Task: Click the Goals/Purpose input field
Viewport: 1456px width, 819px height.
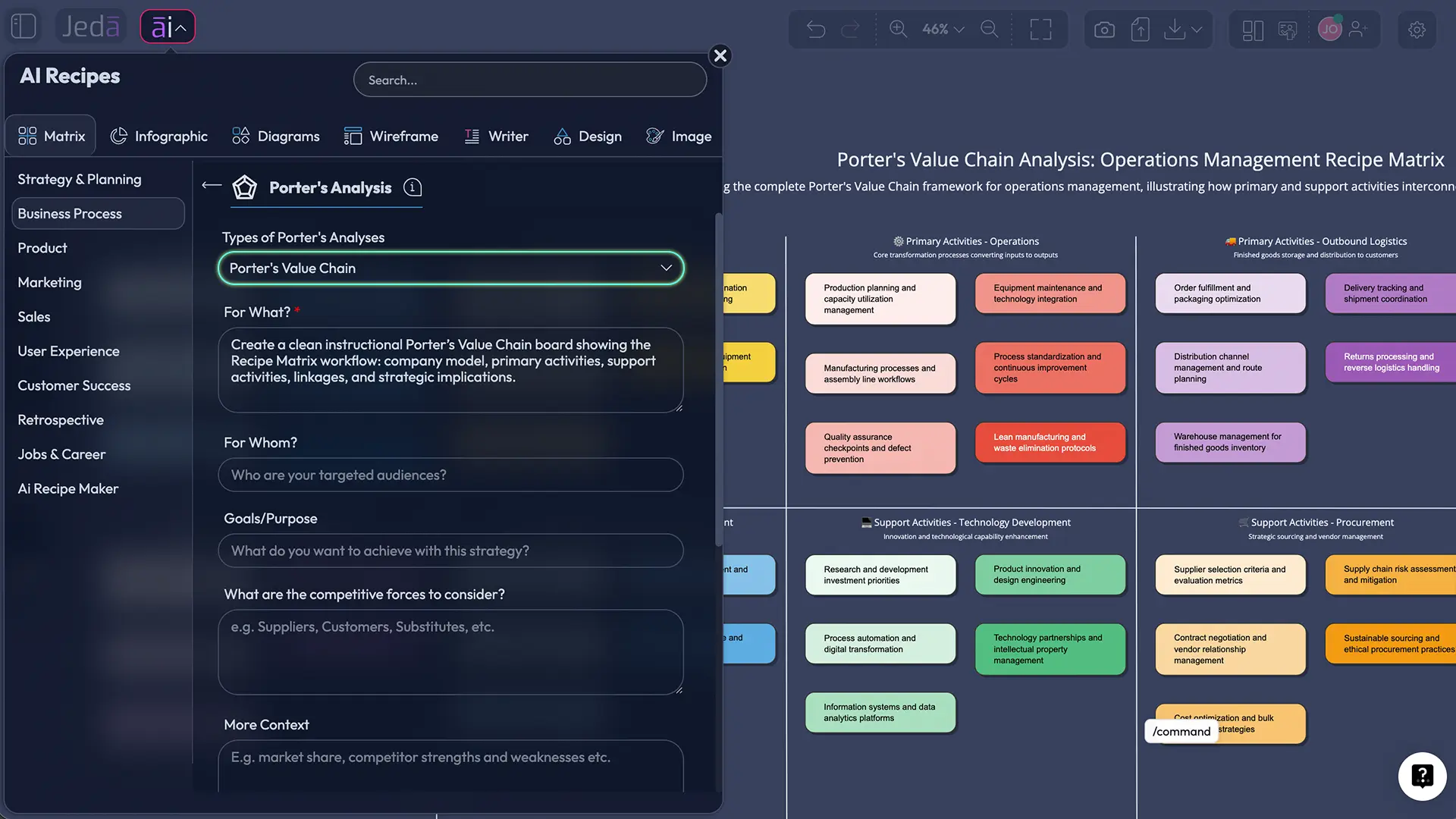Action: tap(450, 551)
